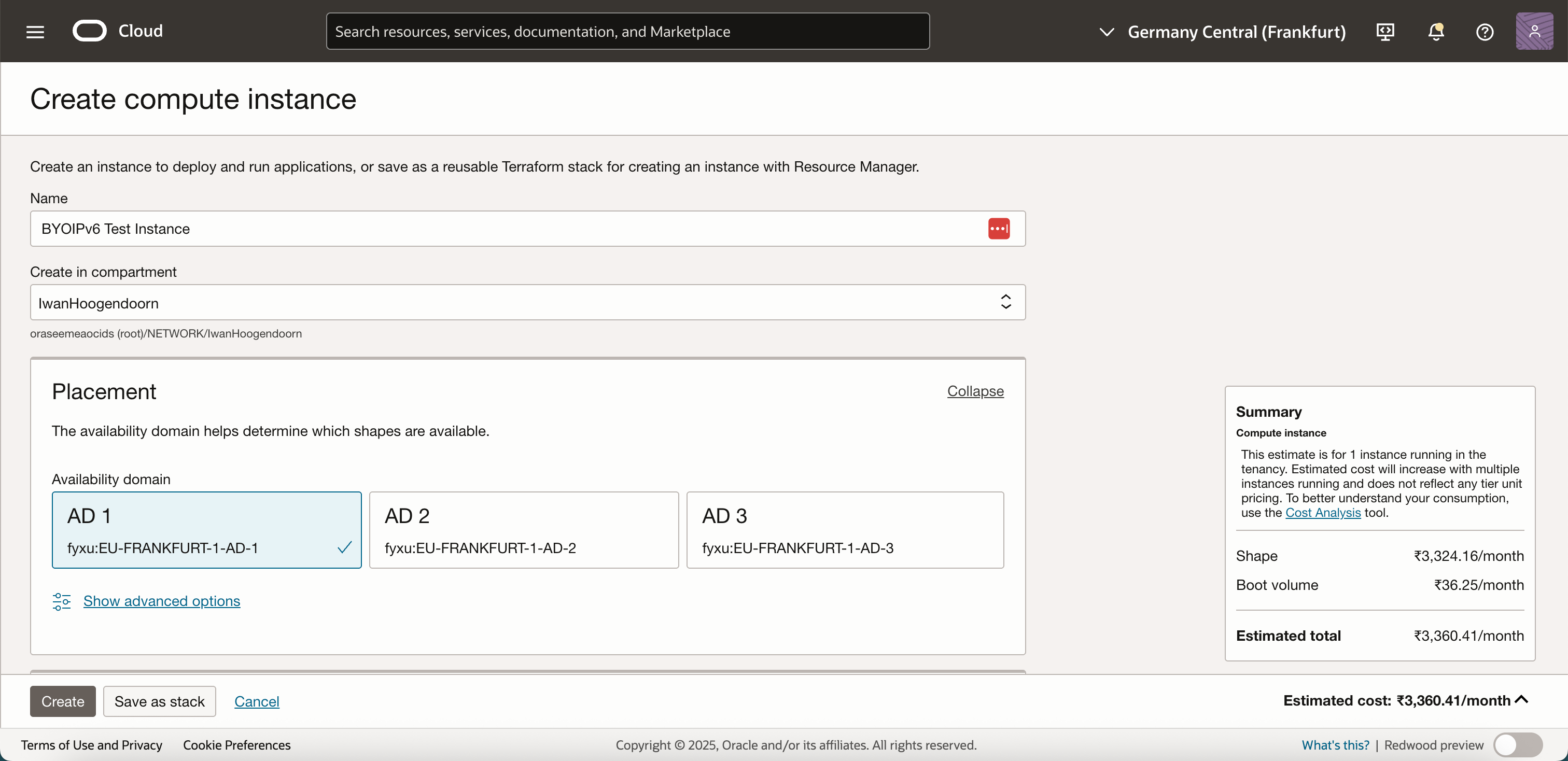The image size is (1568, 761).
Task: Click Save as stack button
Action: tap(160, 701)
